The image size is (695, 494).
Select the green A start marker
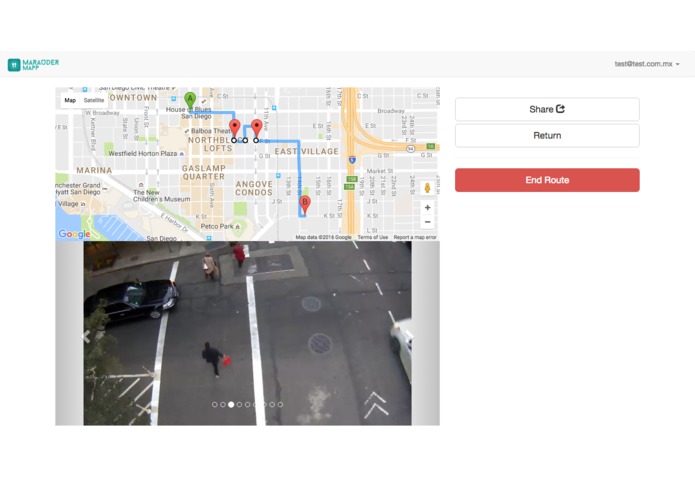[190, 101]
